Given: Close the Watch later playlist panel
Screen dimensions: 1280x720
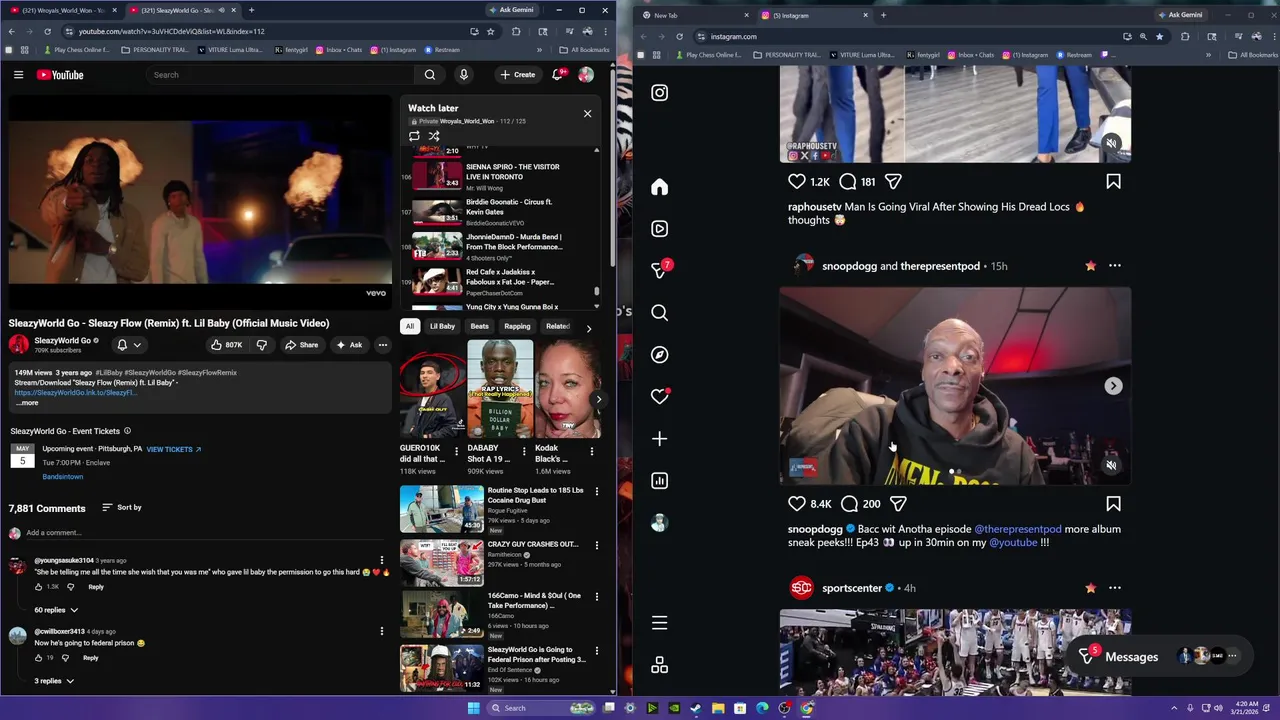Looking at the screenshot, I should 587,113.
